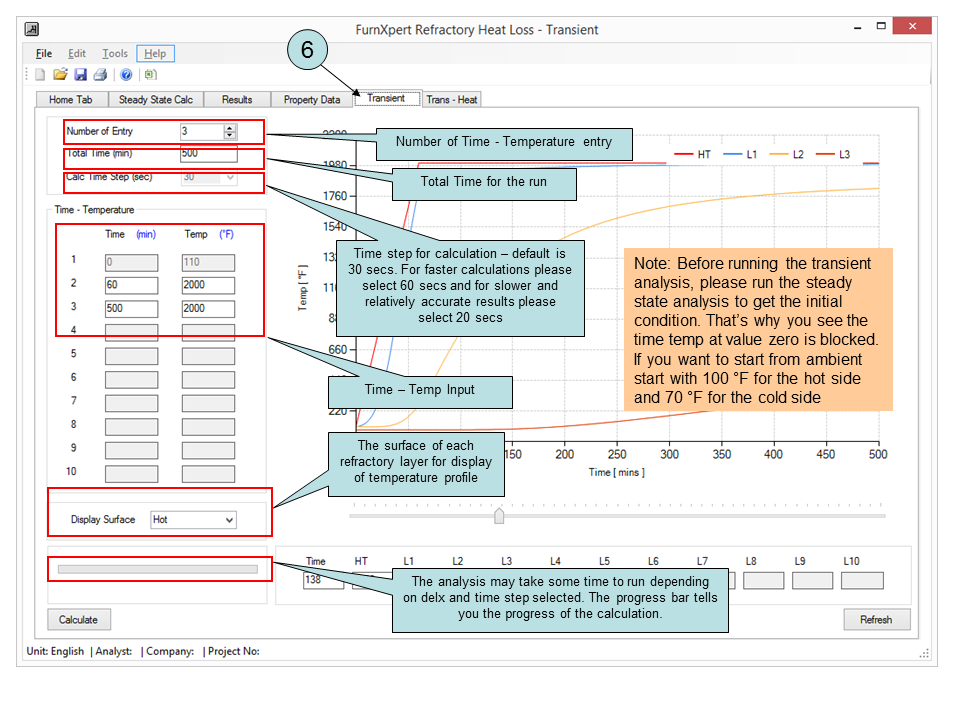Screen dimensions: 960x720
Task: Click the New file toolbar icon
Action: [x=40, y=75]
